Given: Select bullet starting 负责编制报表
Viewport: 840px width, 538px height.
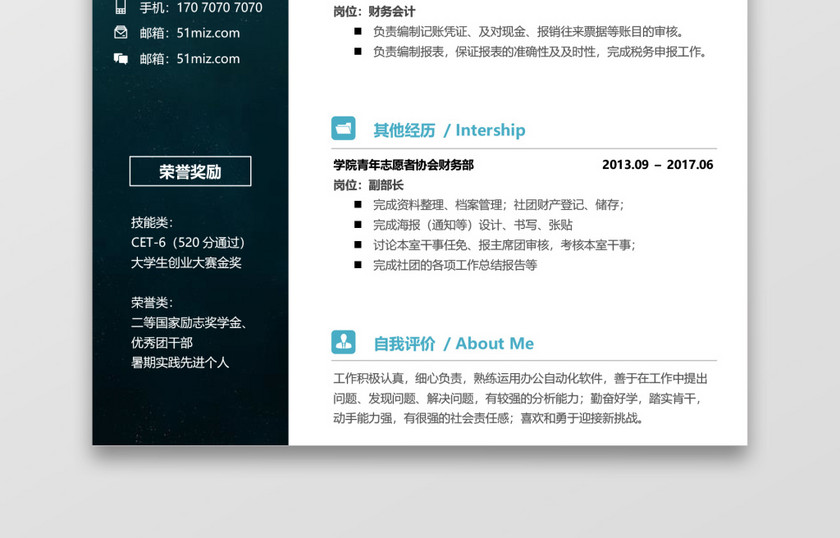Looking at the screenshot, I should point(541,52).
